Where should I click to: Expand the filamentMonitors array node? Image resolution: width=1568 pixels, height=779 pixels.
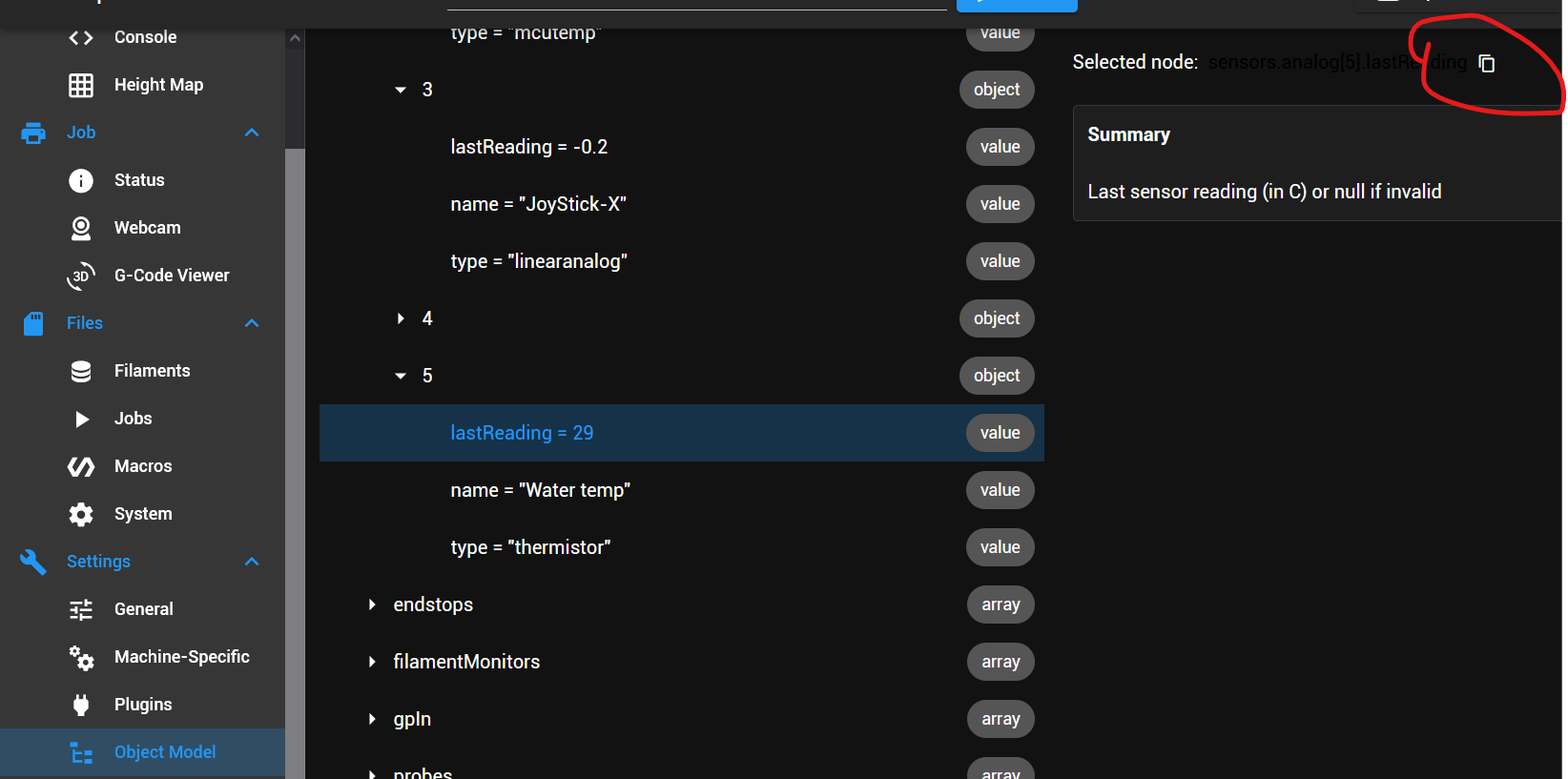(372, 662)
